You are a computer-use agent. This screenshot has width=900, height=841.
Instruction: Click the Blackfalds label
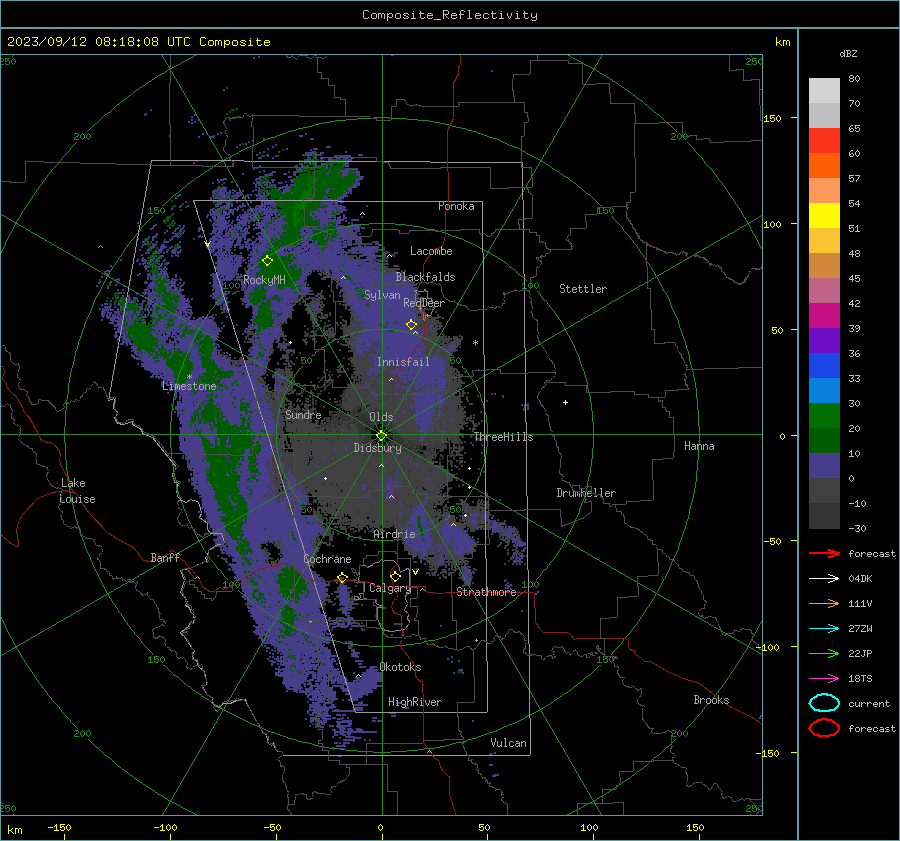click(x=425, y=277)
